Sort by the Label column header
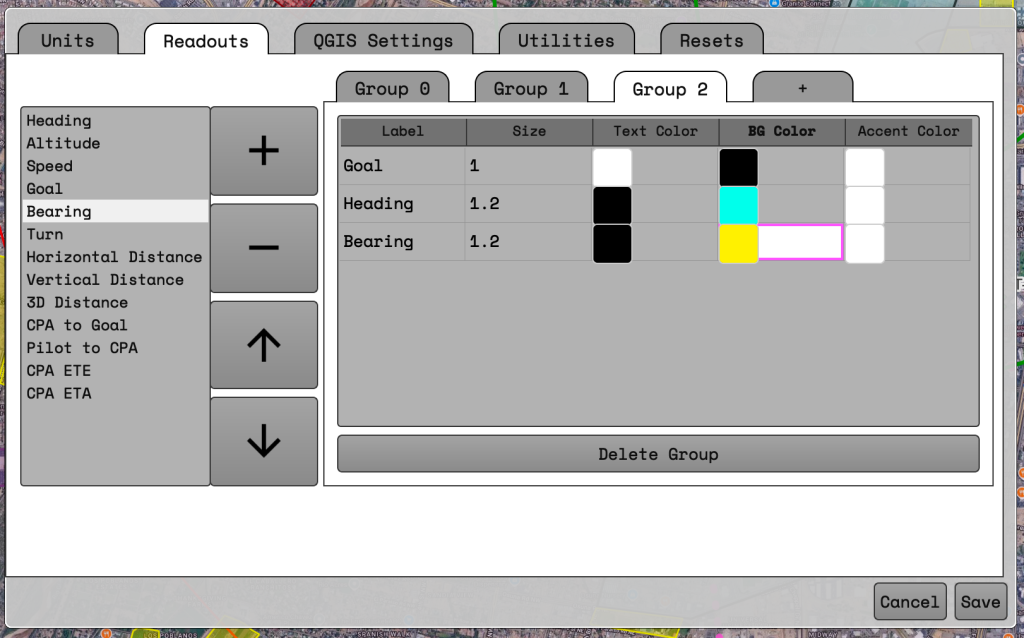This screenshot has height=638, width=1024. coord(403,131)
